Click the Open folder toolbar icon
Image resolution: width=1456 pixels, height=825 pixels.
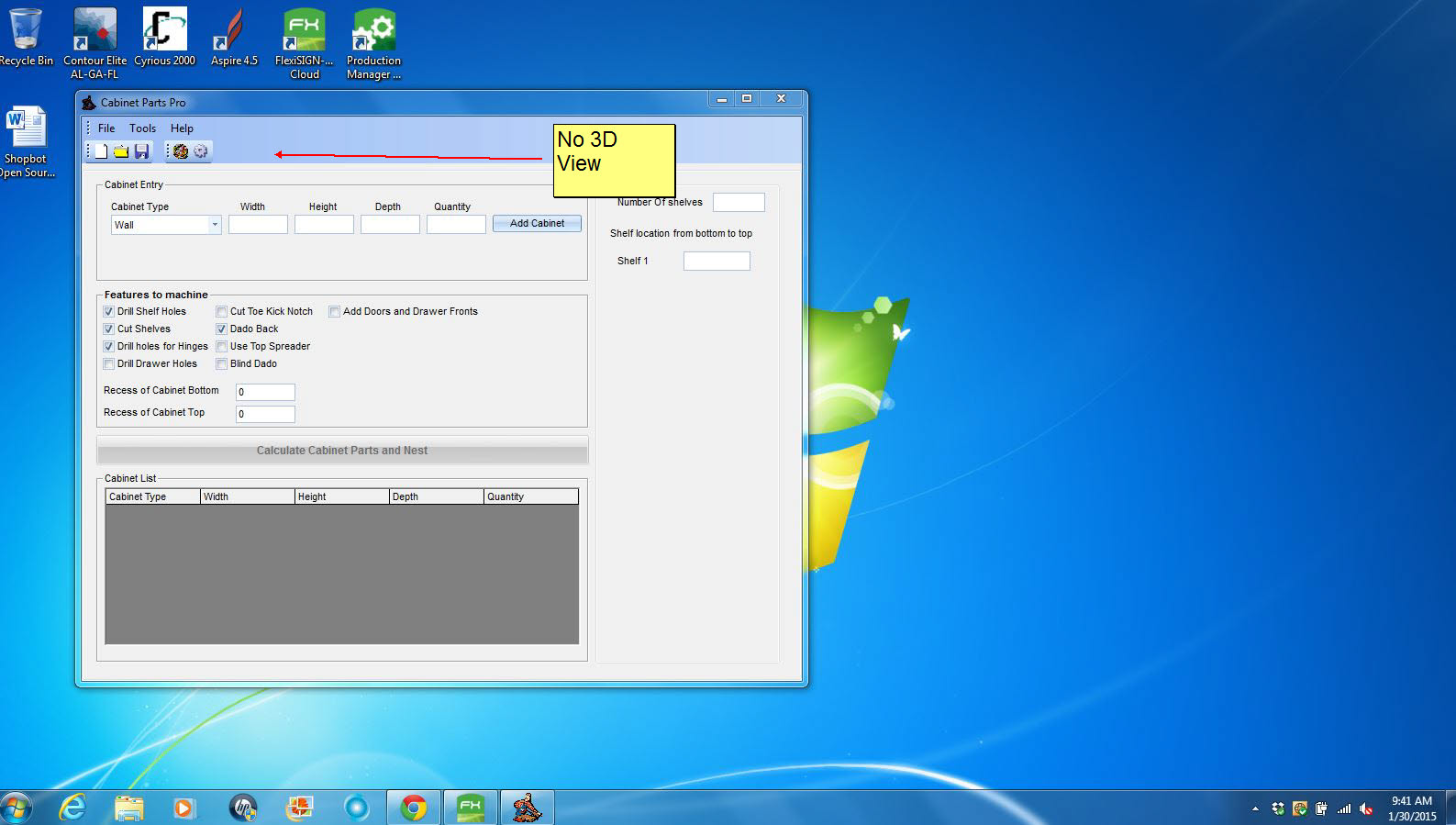pos(121,151)
